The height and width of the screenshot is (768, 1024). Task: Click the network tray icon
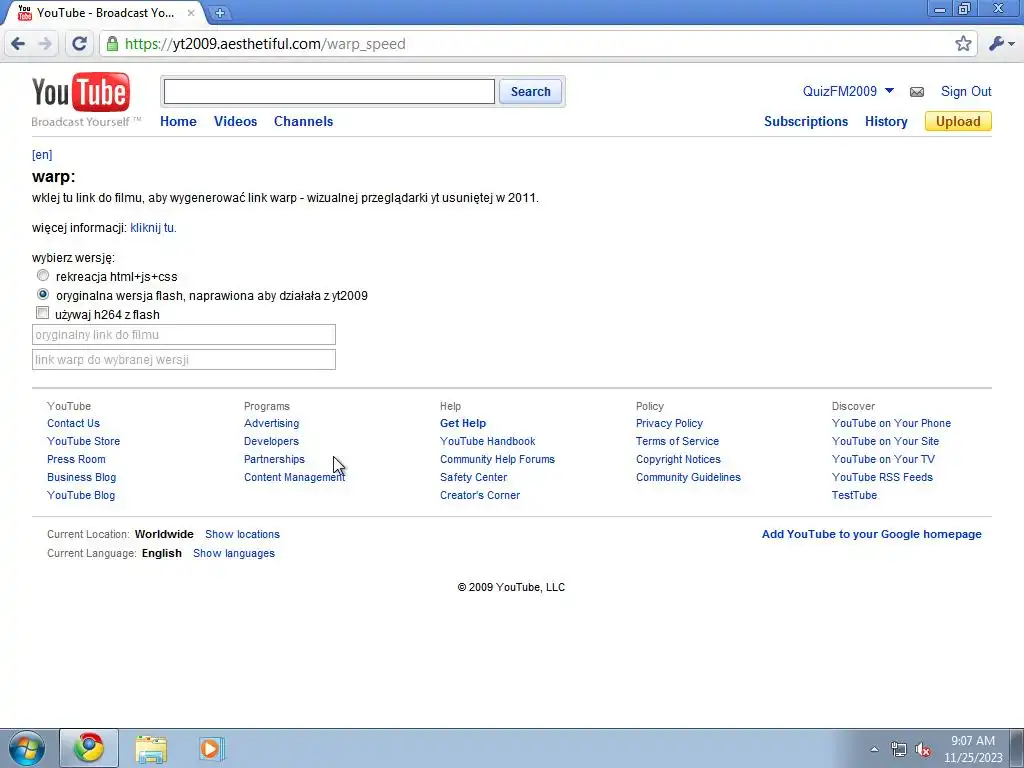pyautogui.click(x=899, y=749)
